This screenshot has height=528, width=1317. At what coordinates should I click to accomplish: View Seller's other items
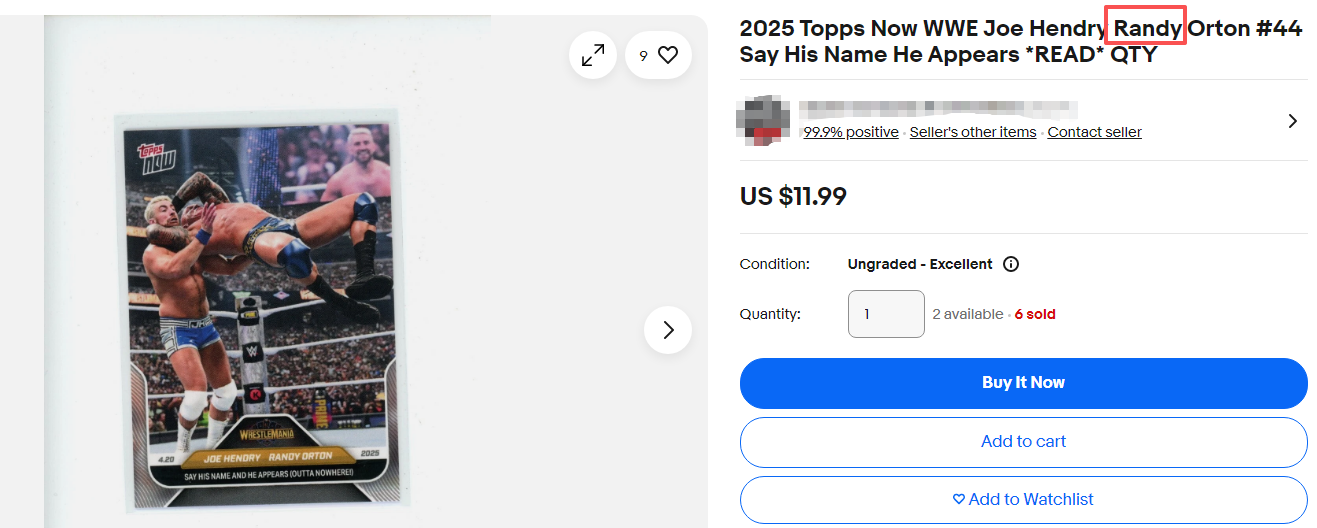pos(972,132)
